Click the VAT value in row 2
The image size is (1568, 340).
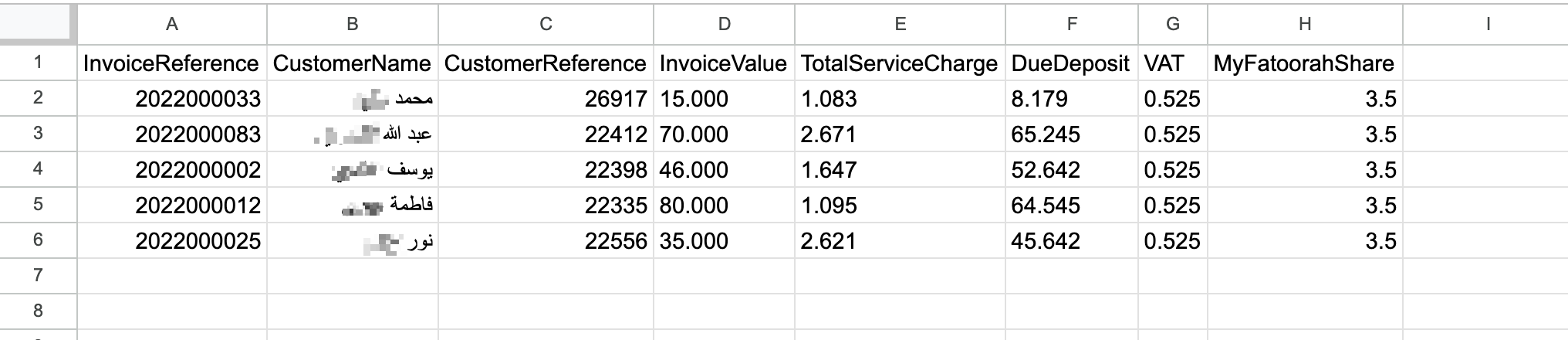pyautogui.click(x=1173, y=98)
